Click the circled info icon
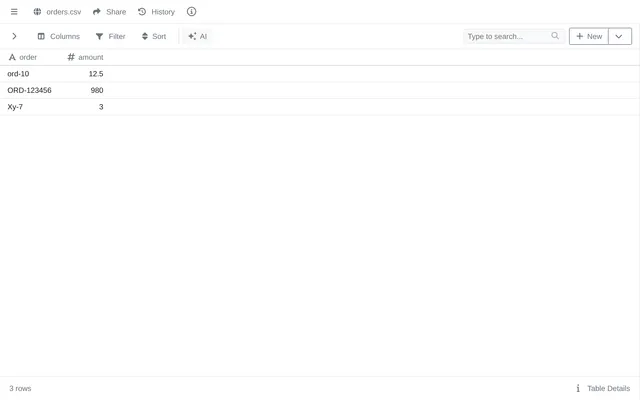Image resolution: width=640 pixels, height=400 pixels. 191,12
